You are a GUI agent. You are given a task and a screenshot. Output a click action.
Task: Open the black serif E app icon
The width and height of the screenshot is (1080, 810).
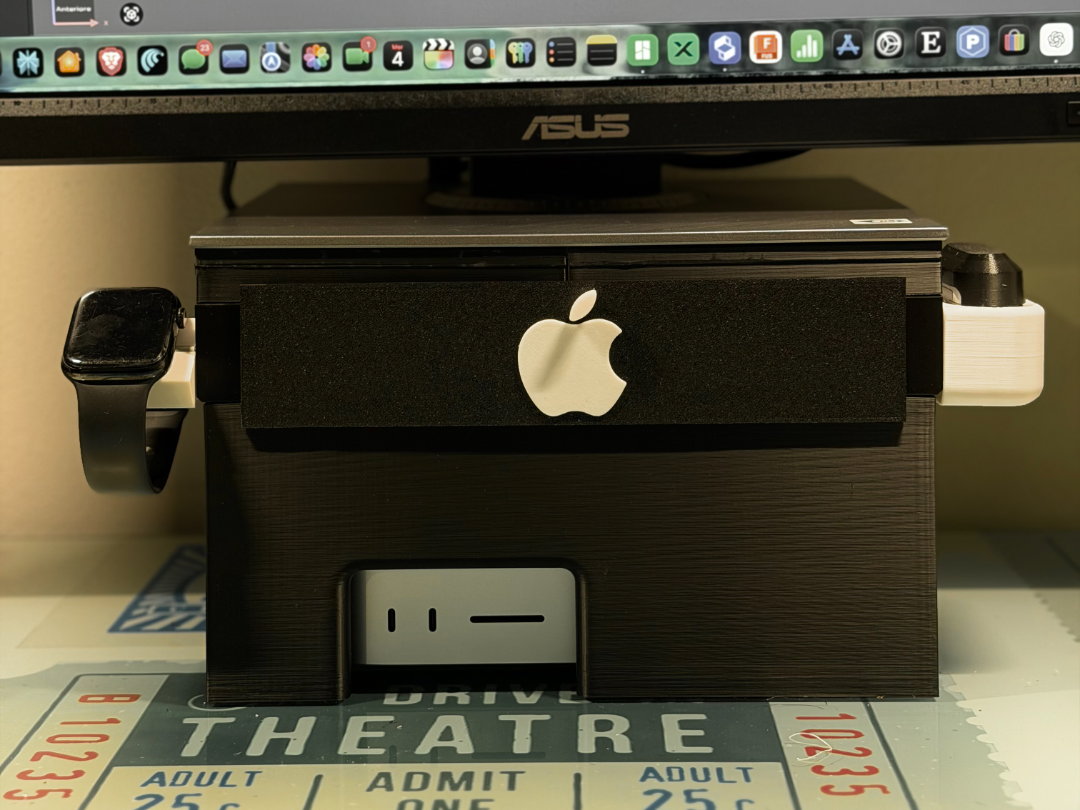click(931, 43)
